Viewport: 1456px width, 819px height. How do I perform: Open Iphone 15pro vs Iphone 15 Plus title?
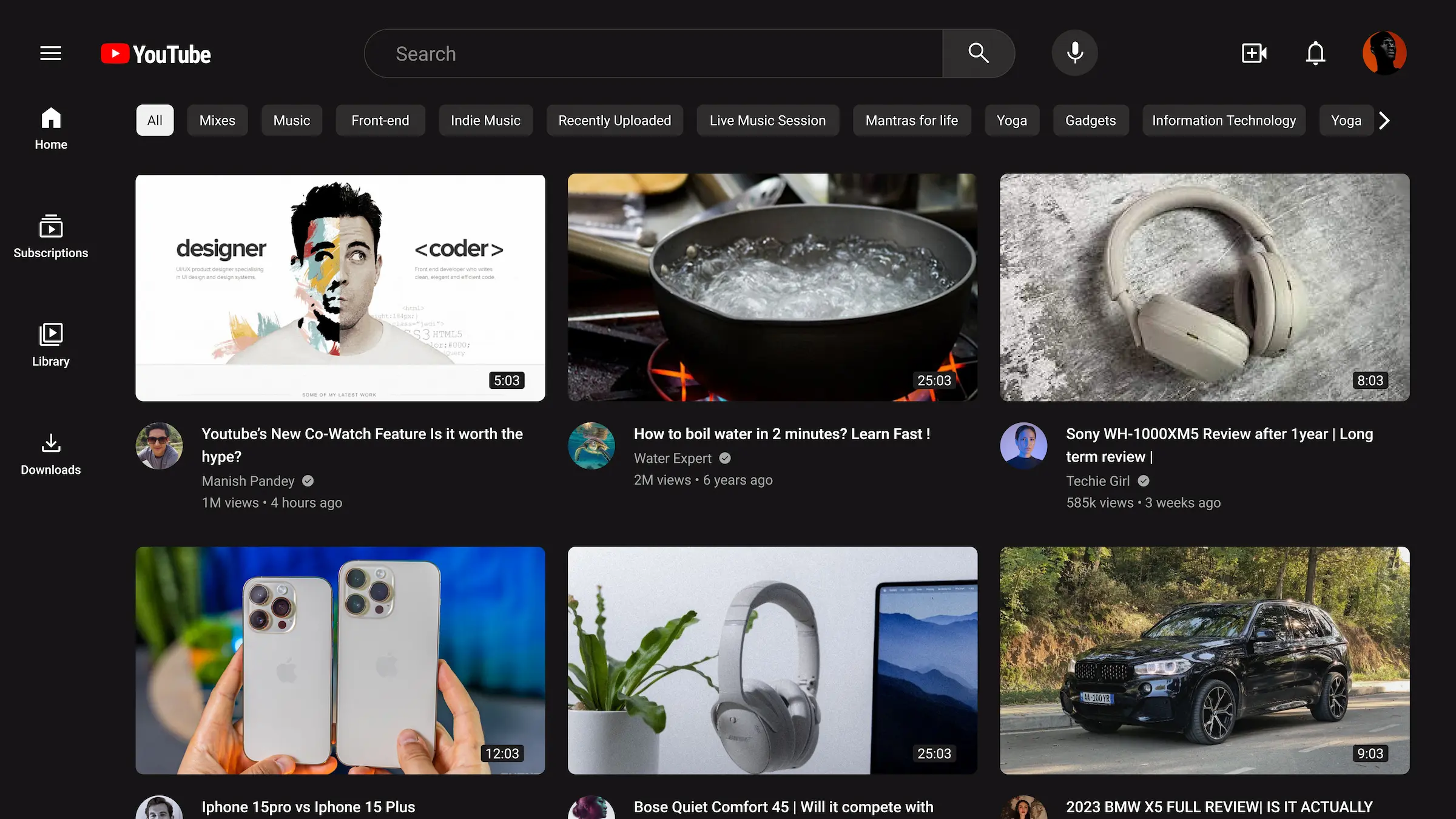308,807
